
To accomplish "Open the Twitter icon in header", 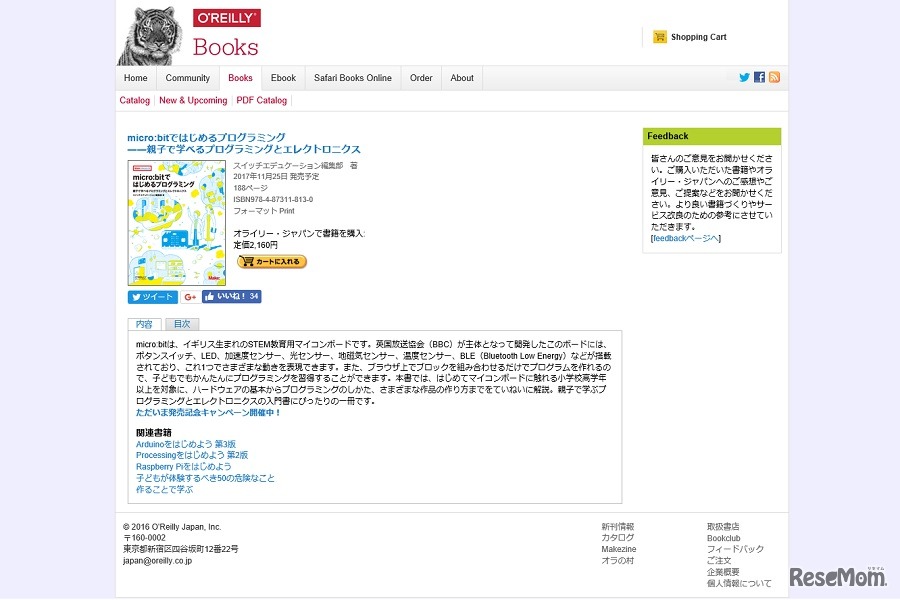I will (744, 78).
